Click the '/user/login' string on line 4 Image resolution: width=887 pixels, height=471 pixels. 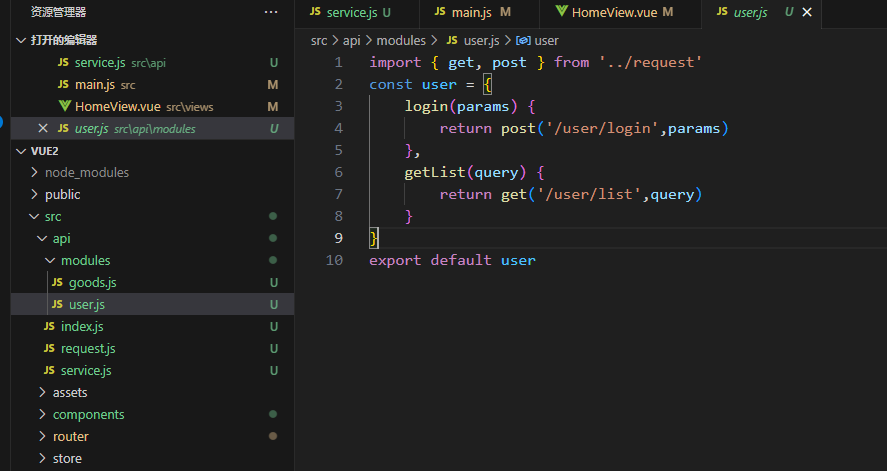point(601,128)
